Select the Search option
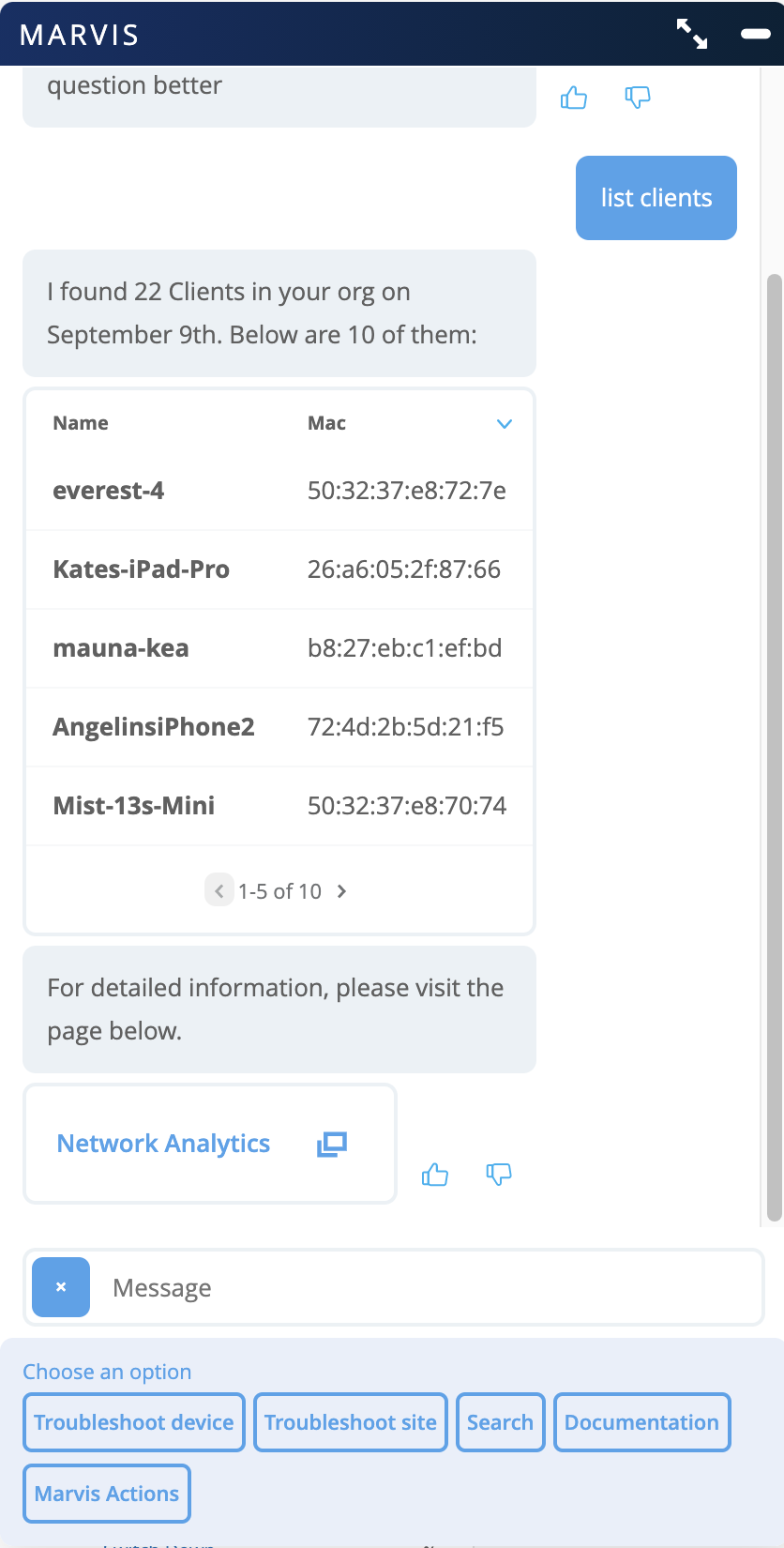784x1548 pixels. pyautogui.click(x=500, y=1422)
